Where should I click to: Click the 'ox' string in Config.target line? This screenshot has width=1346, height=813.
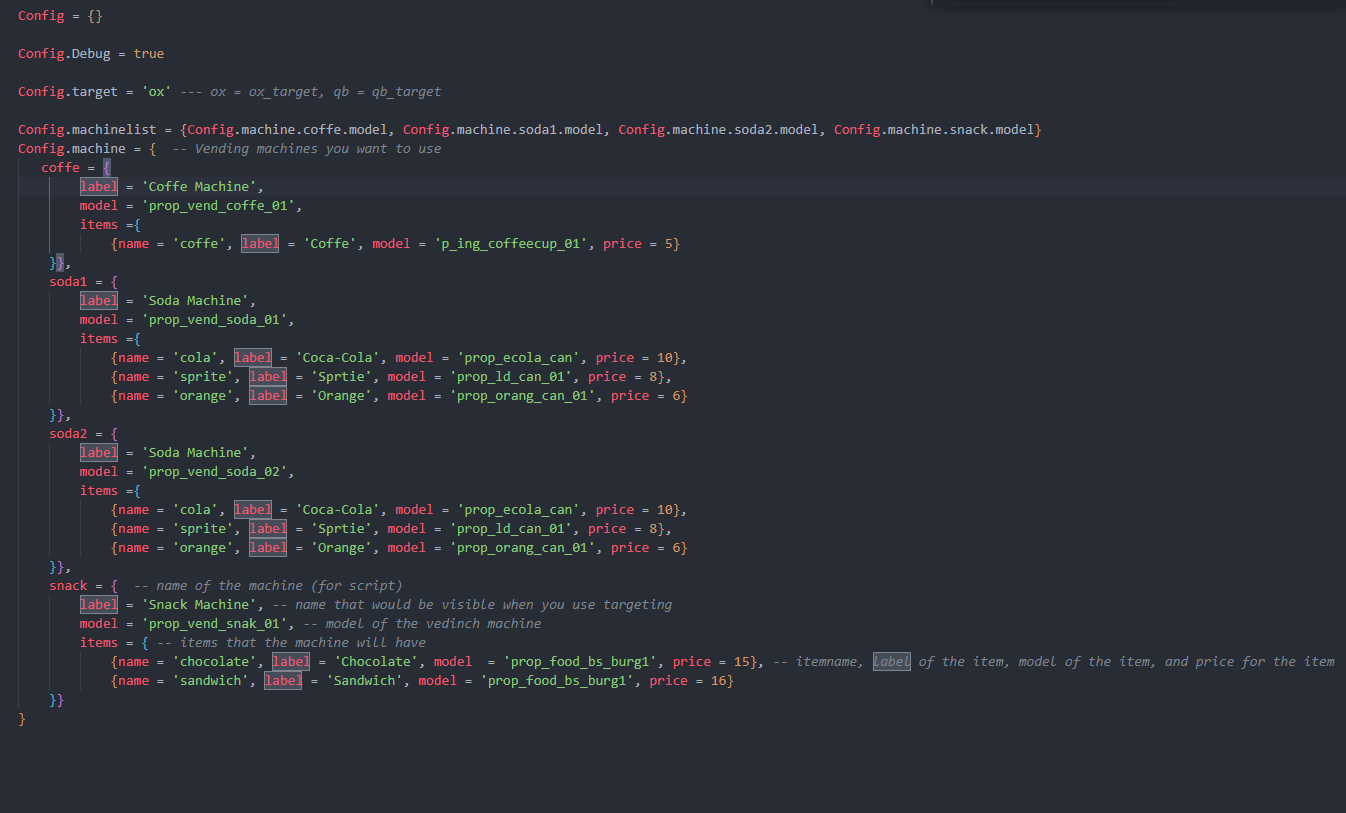[x=155, y=91]
